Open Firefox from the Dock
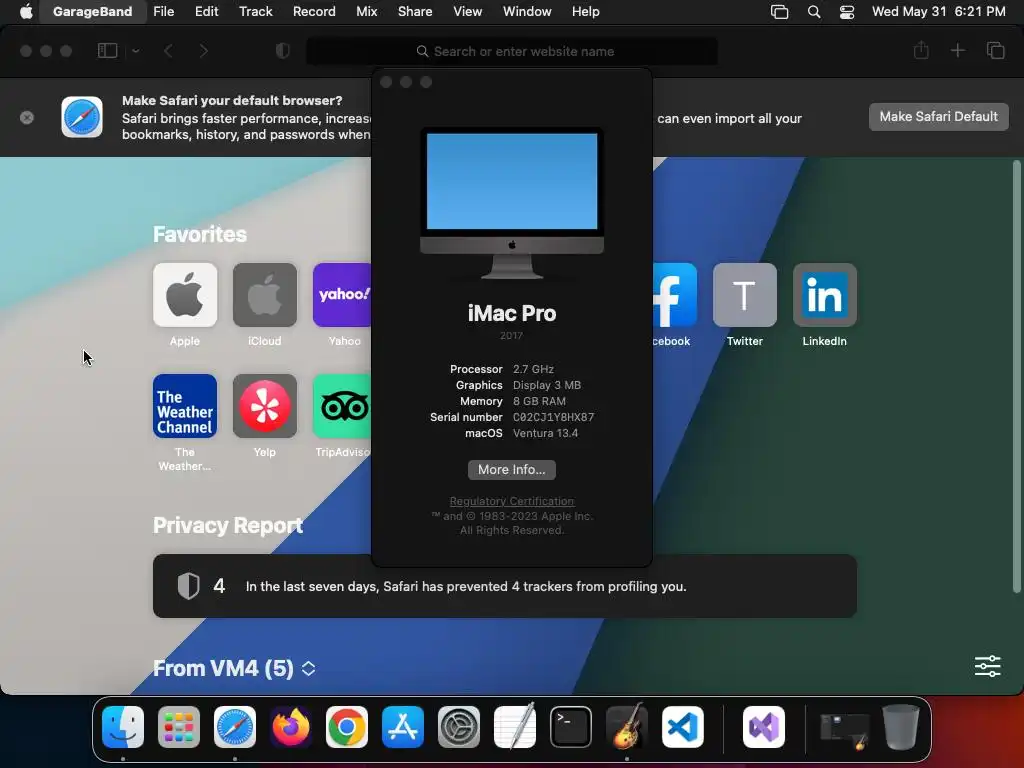 [291, 727]
